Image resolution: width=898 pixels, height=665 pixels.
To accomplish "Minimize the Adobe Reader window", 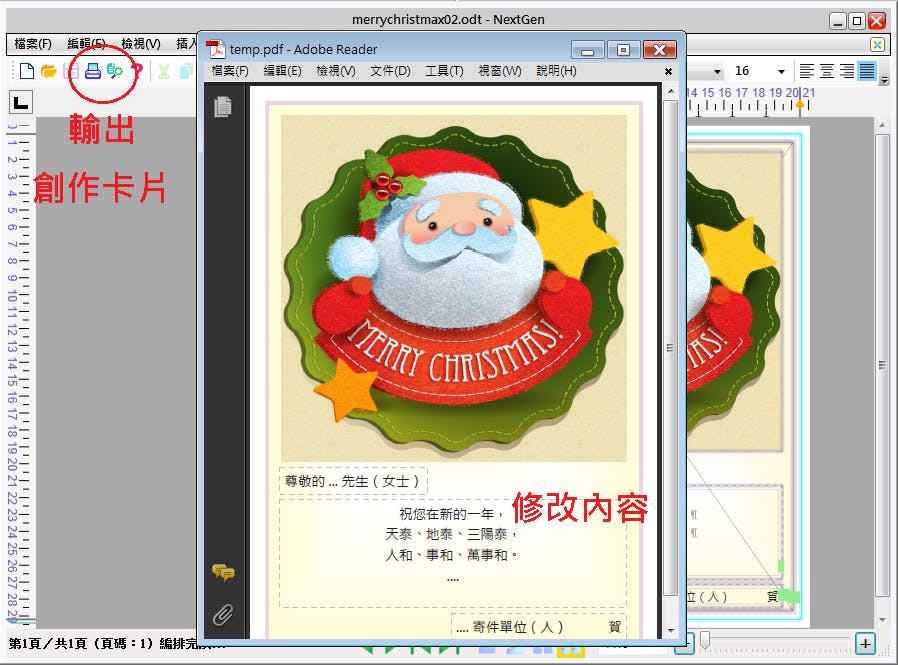I will point(588,50).
